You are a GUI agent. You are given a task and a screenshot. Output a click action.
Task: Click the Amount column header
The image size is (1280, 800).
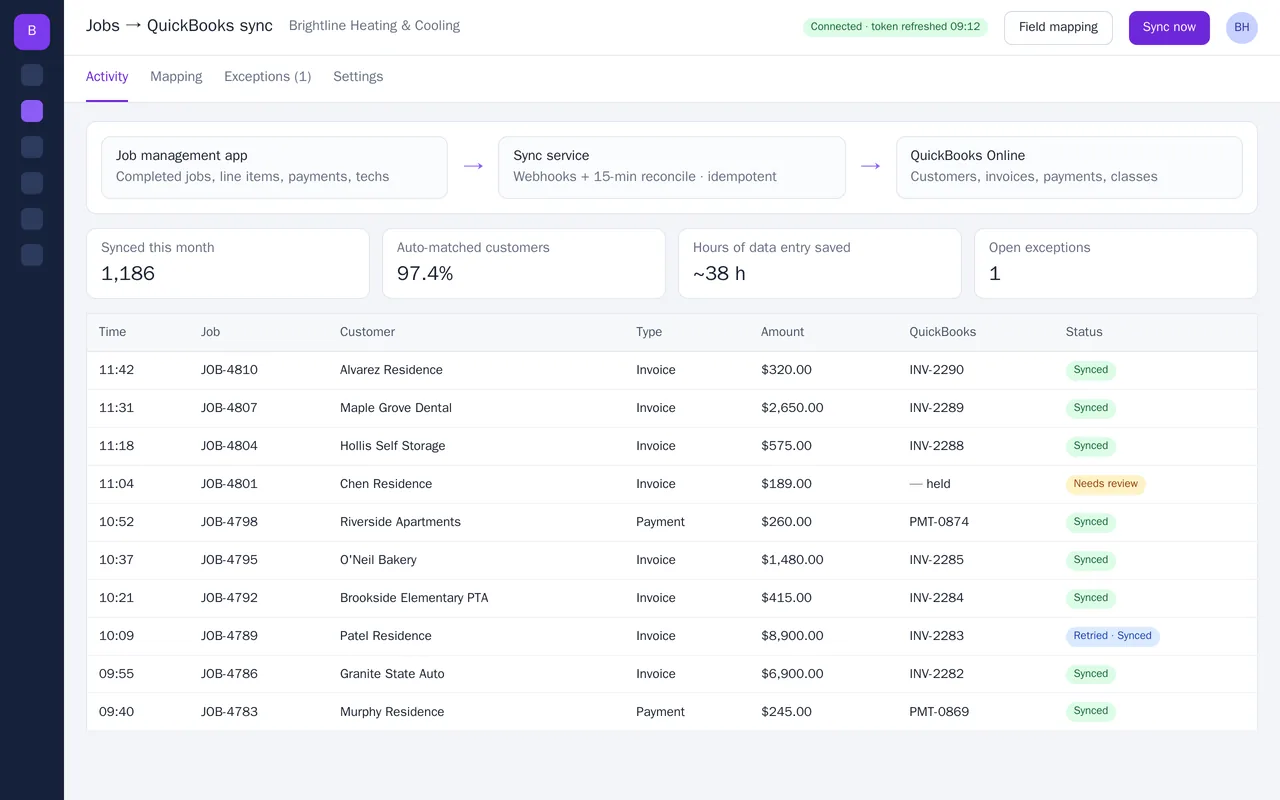pos(782,332)
